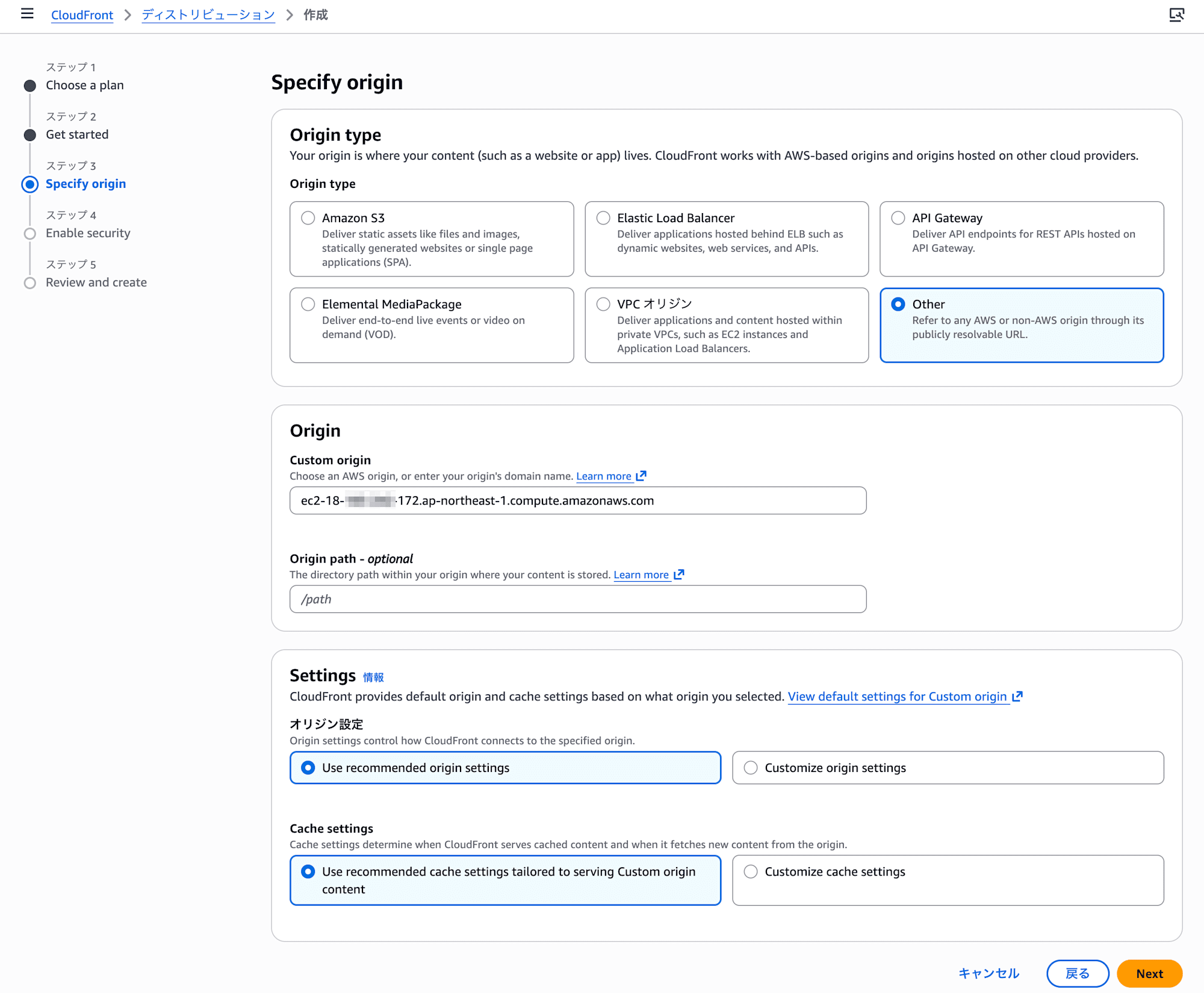The image size is (1204, 993).
Task: Choose Use recommended cache settings option
Action: 506,880
